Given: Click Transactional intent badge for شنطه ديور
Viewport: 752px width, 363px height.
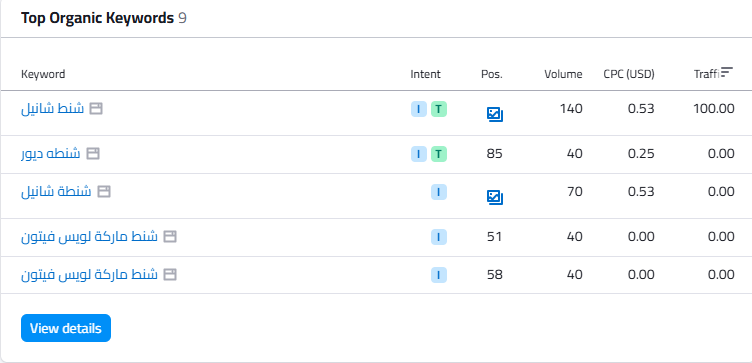Looking at the screenshot, I should coord(439,154).
